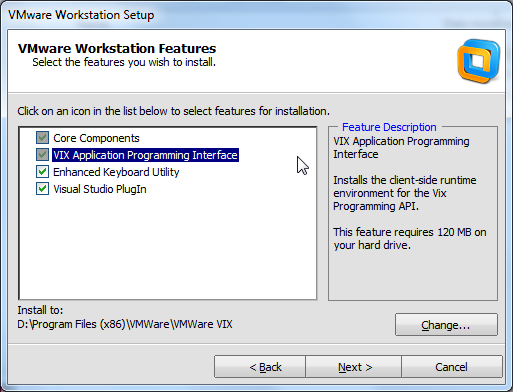Uncheck the Visual Studio PlugIn checkbox
This screenshot has width=513, height=392.
coord(42,189)
